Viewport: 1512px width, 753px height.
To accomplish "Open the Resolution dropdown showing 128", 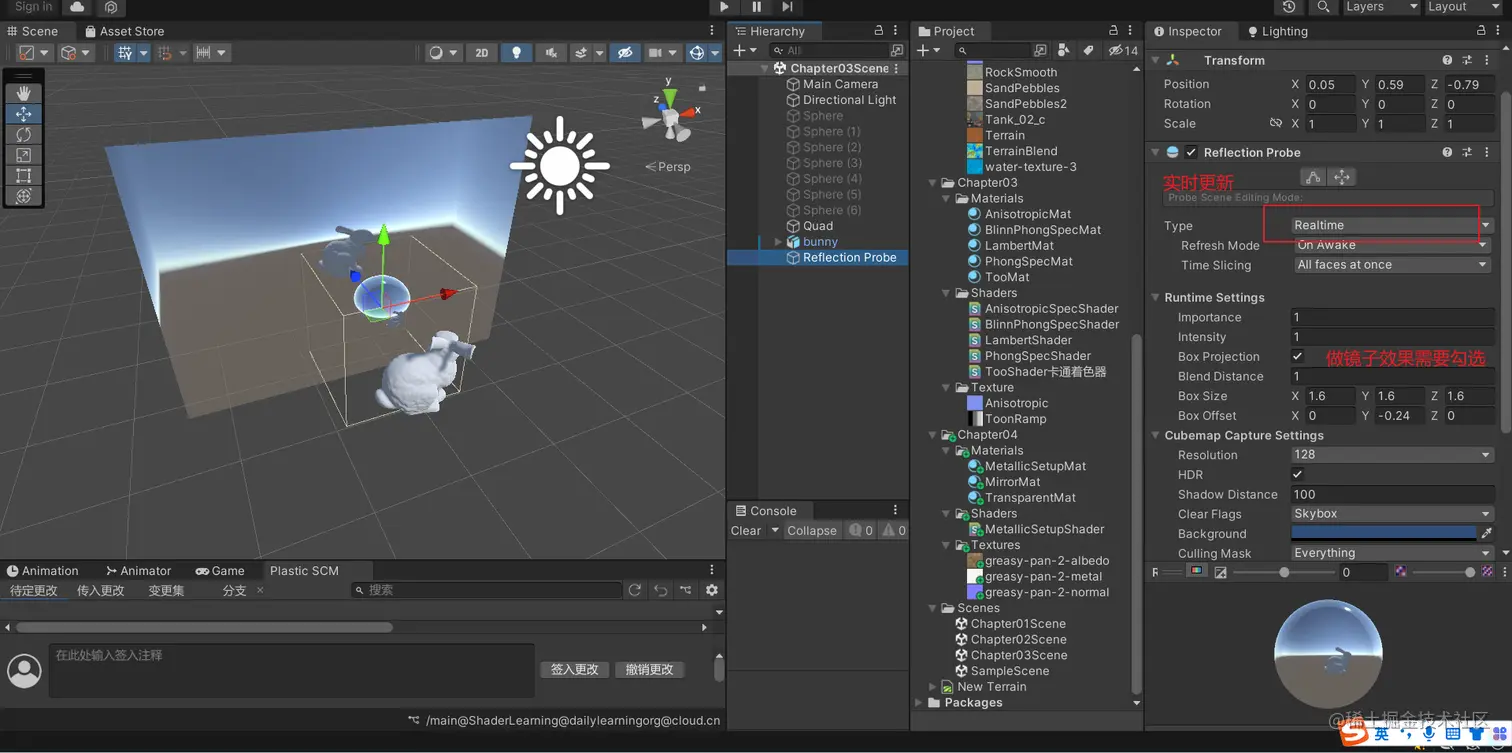I will tap(1392, 454).
